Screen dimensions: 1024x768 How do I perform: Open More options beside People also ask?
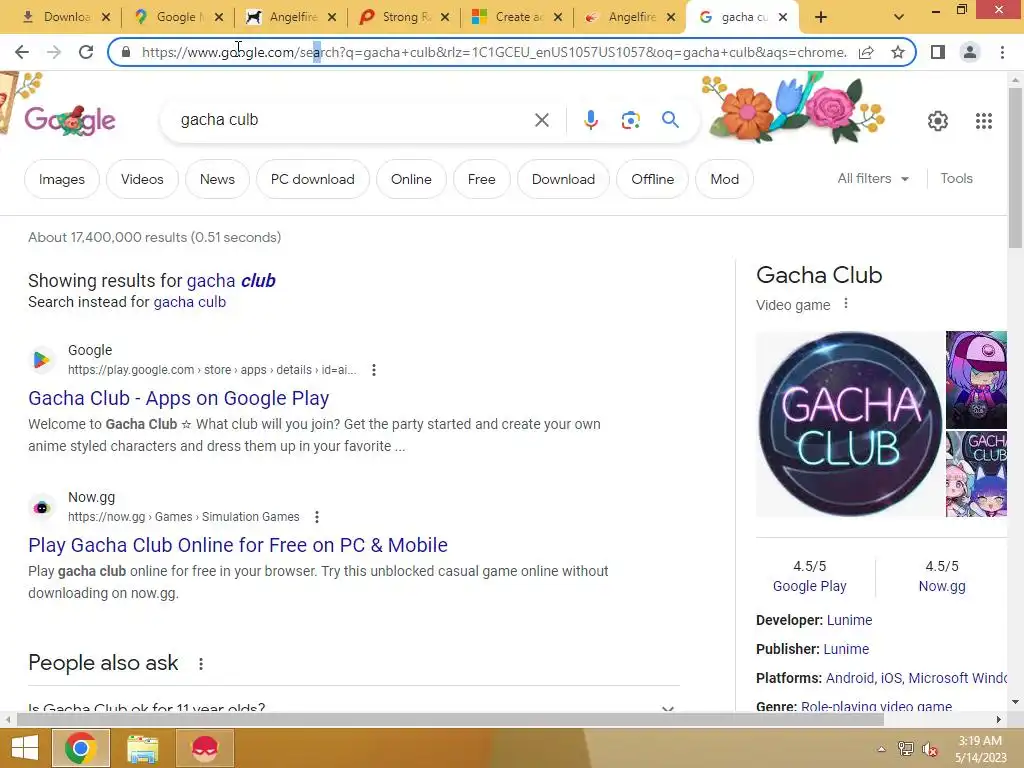click(200, 664)
